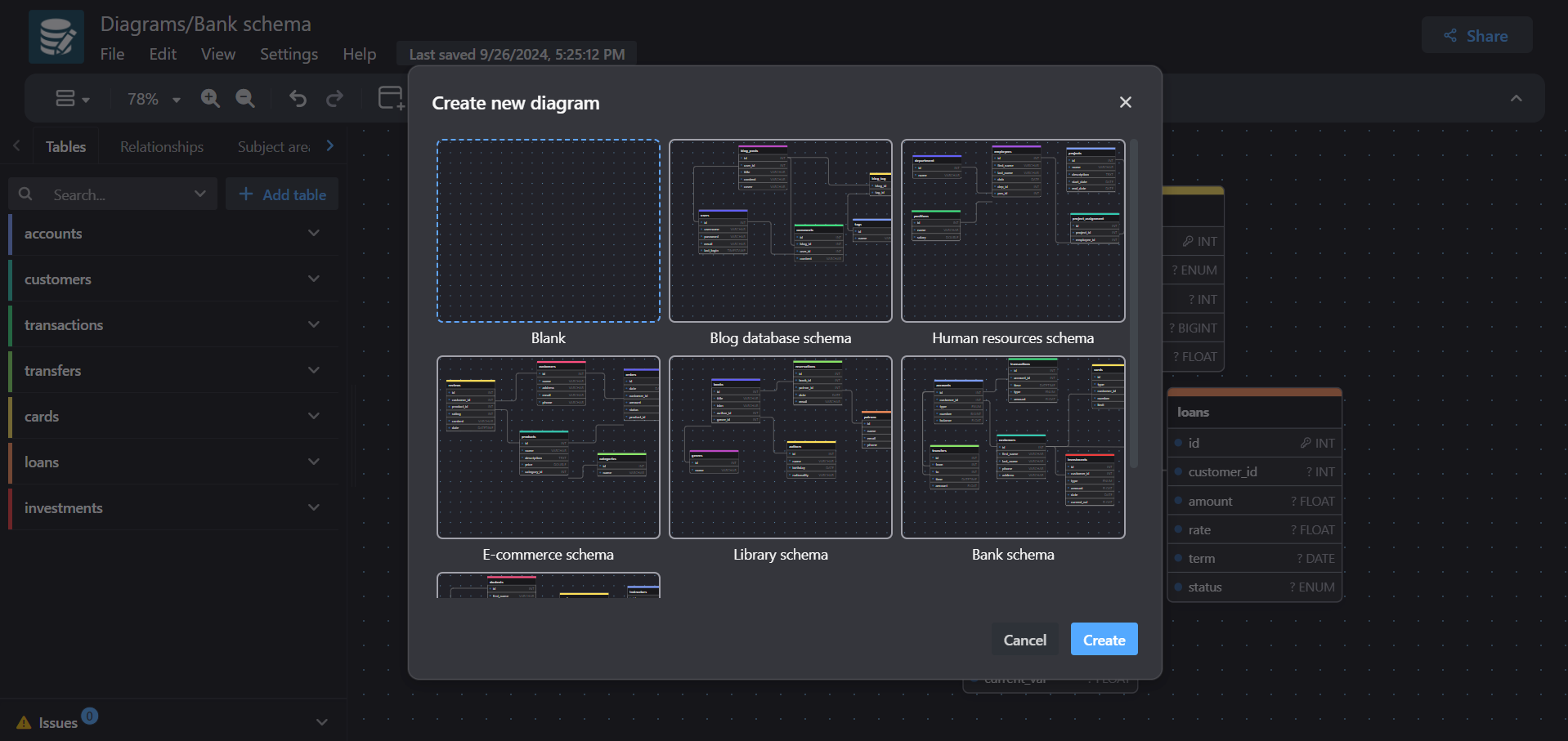
Task: Click the Issues warning triangle icon
Action: click(x=24, y=722)
